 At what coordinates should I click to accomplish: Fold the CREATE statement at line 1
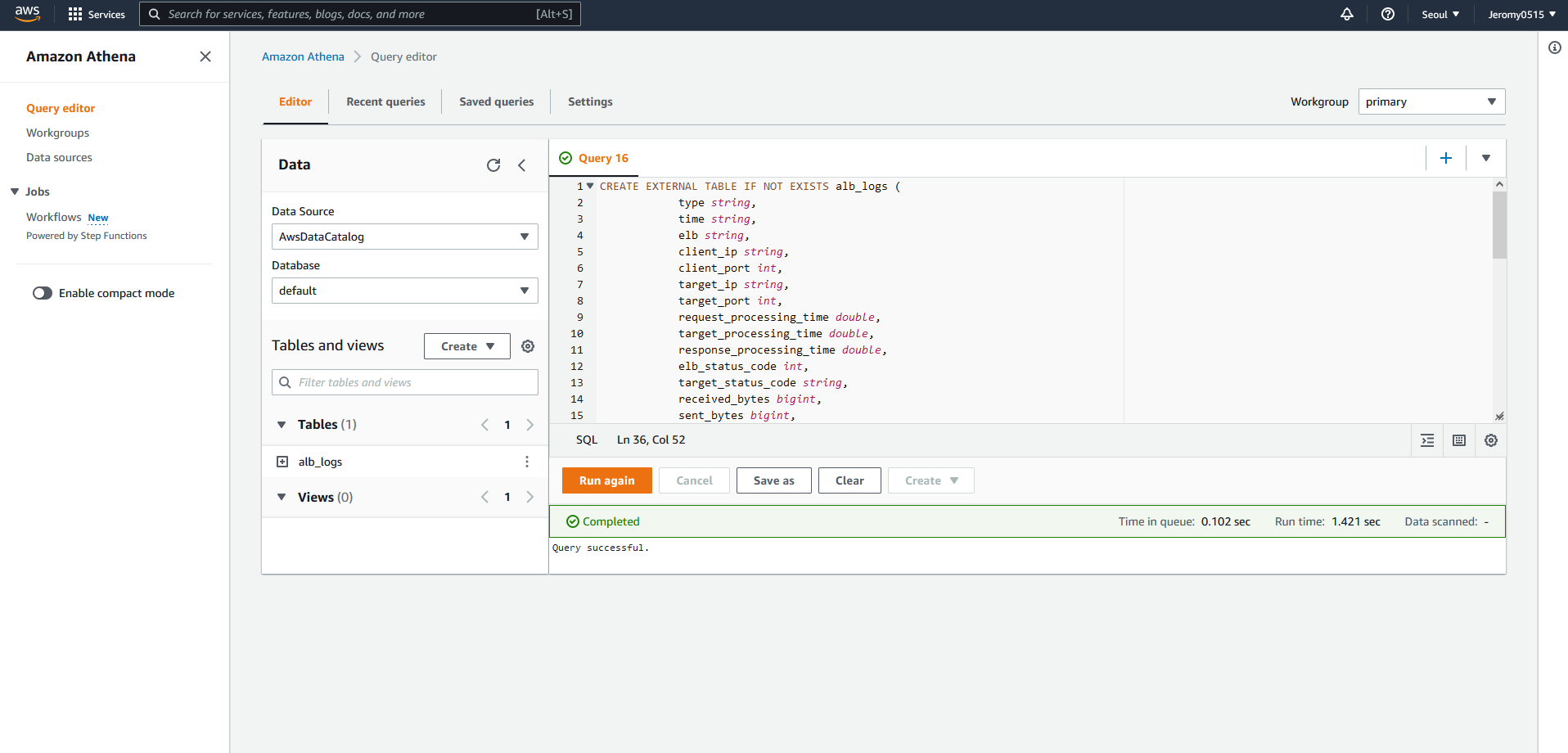(590, 186)
